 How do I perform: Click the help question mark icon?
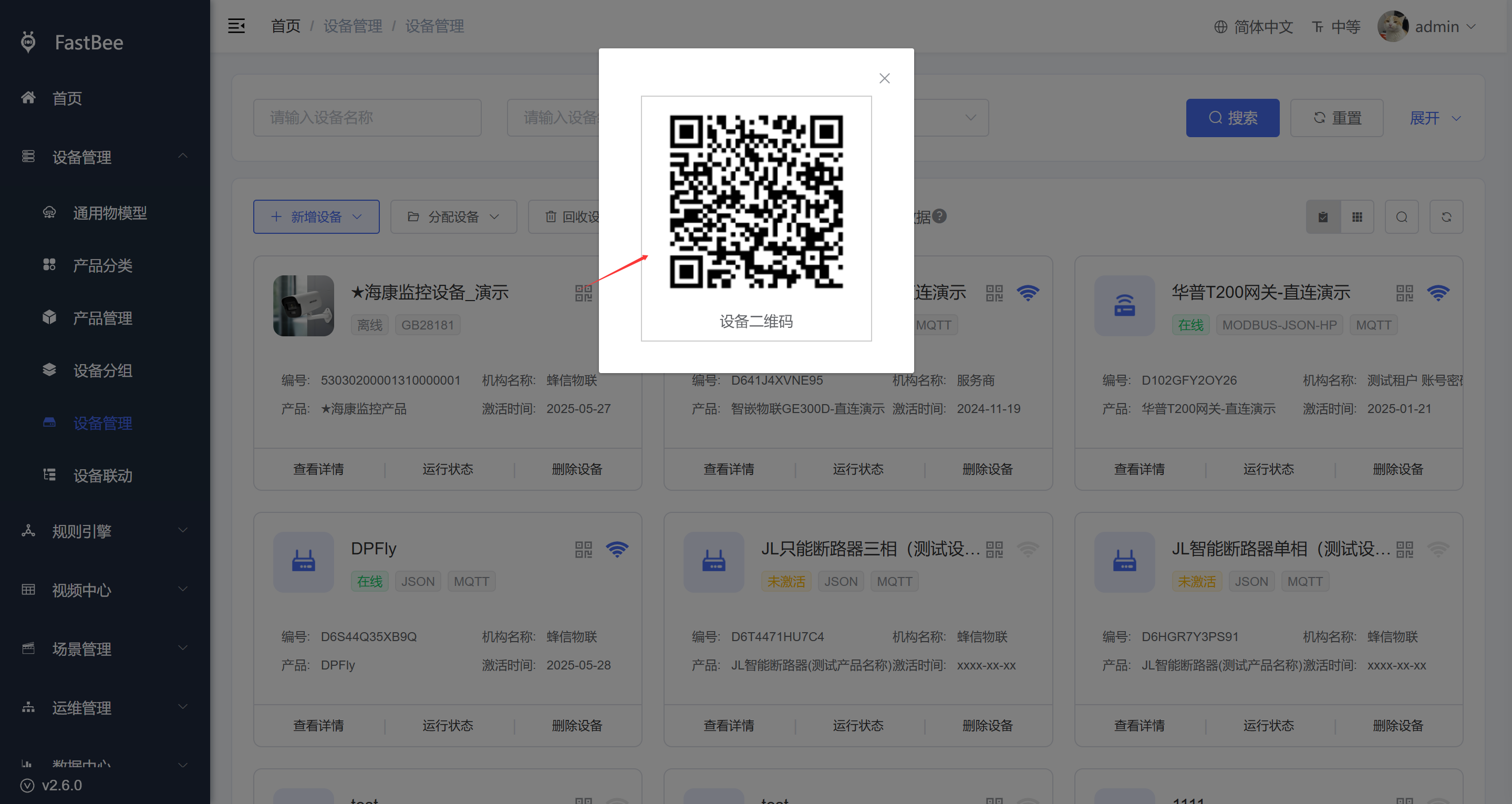coord(940,216)
